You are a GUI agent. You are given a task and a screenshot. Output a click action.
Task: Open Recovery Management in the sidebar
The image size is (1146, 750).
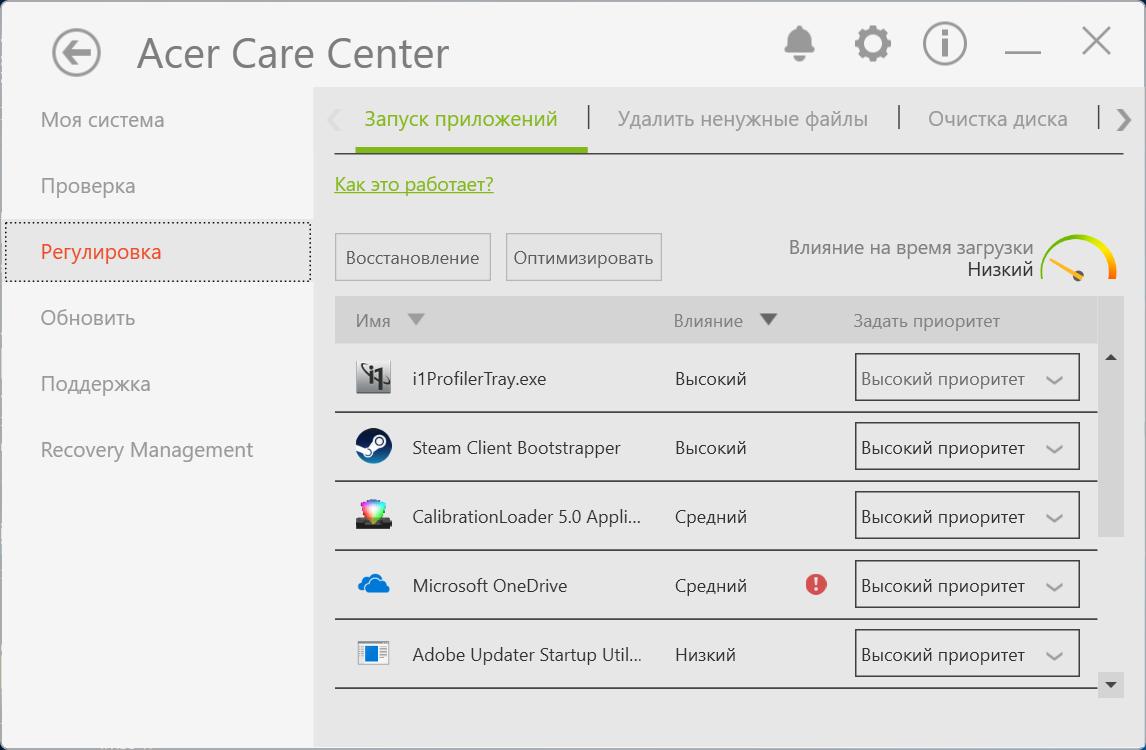point(147,450)
